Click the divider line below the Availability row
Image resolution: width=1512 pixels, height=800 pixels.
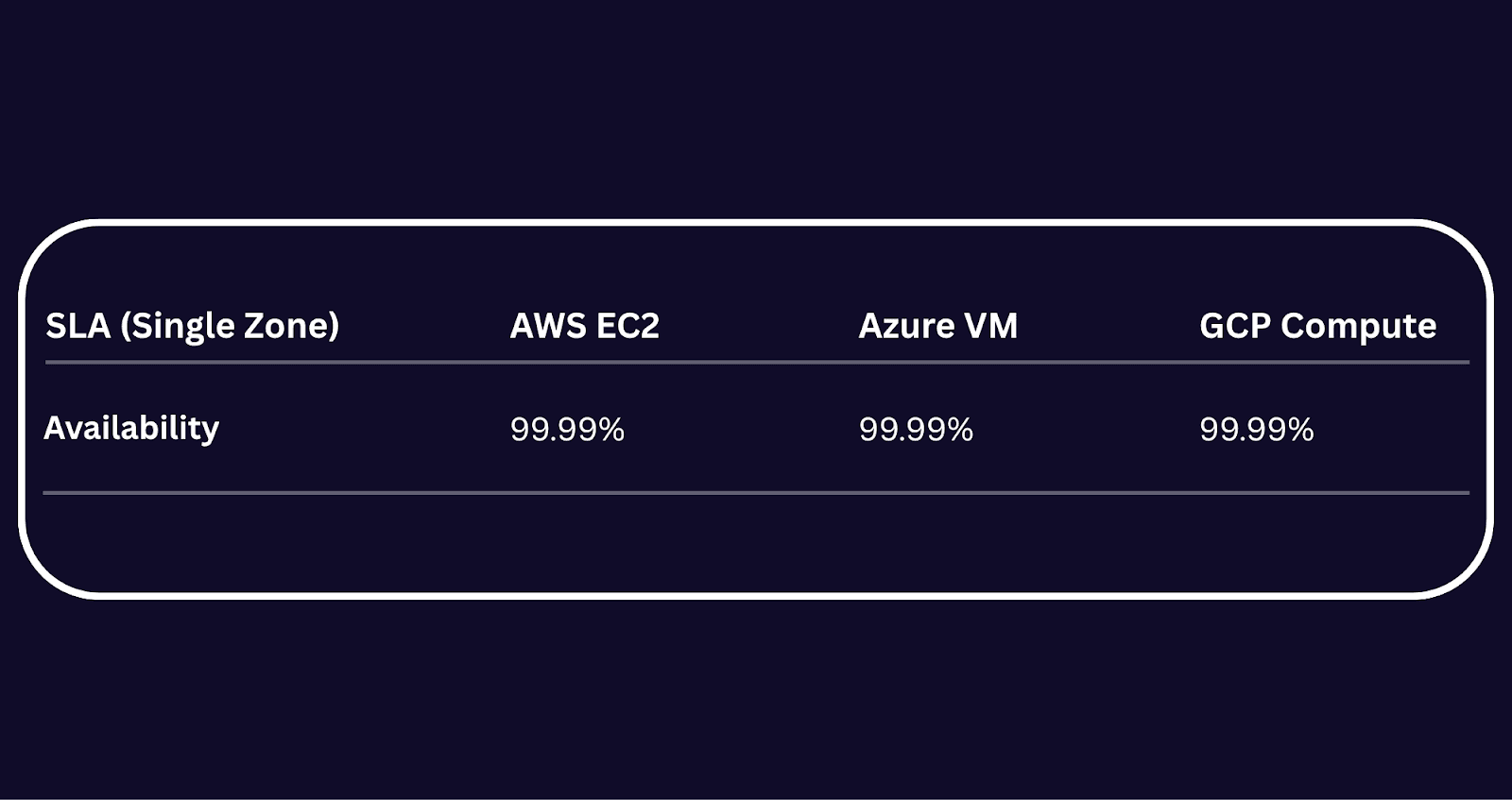point(756,492)
